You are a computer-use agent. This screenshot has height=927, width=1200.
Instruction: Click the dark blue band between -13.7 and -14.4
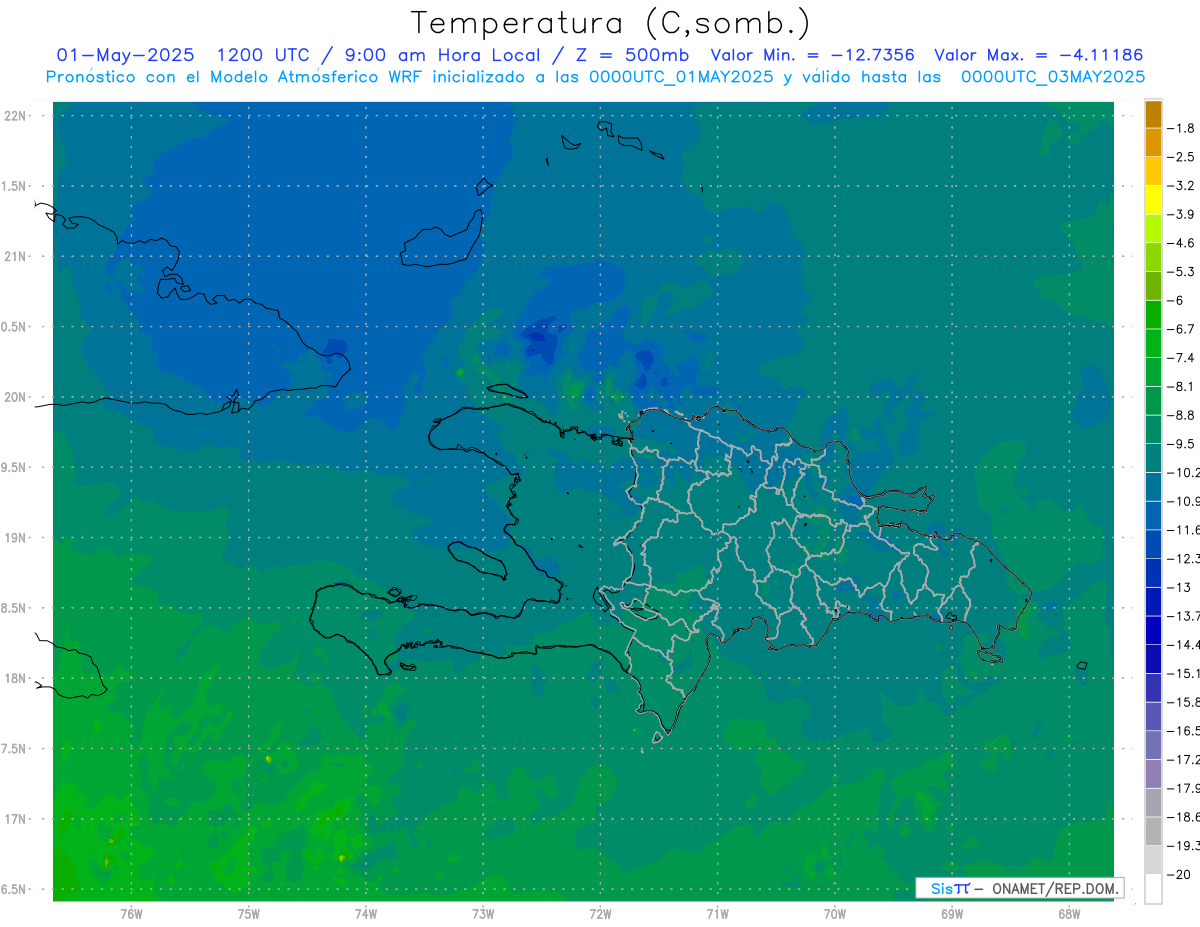[1153, 630]
